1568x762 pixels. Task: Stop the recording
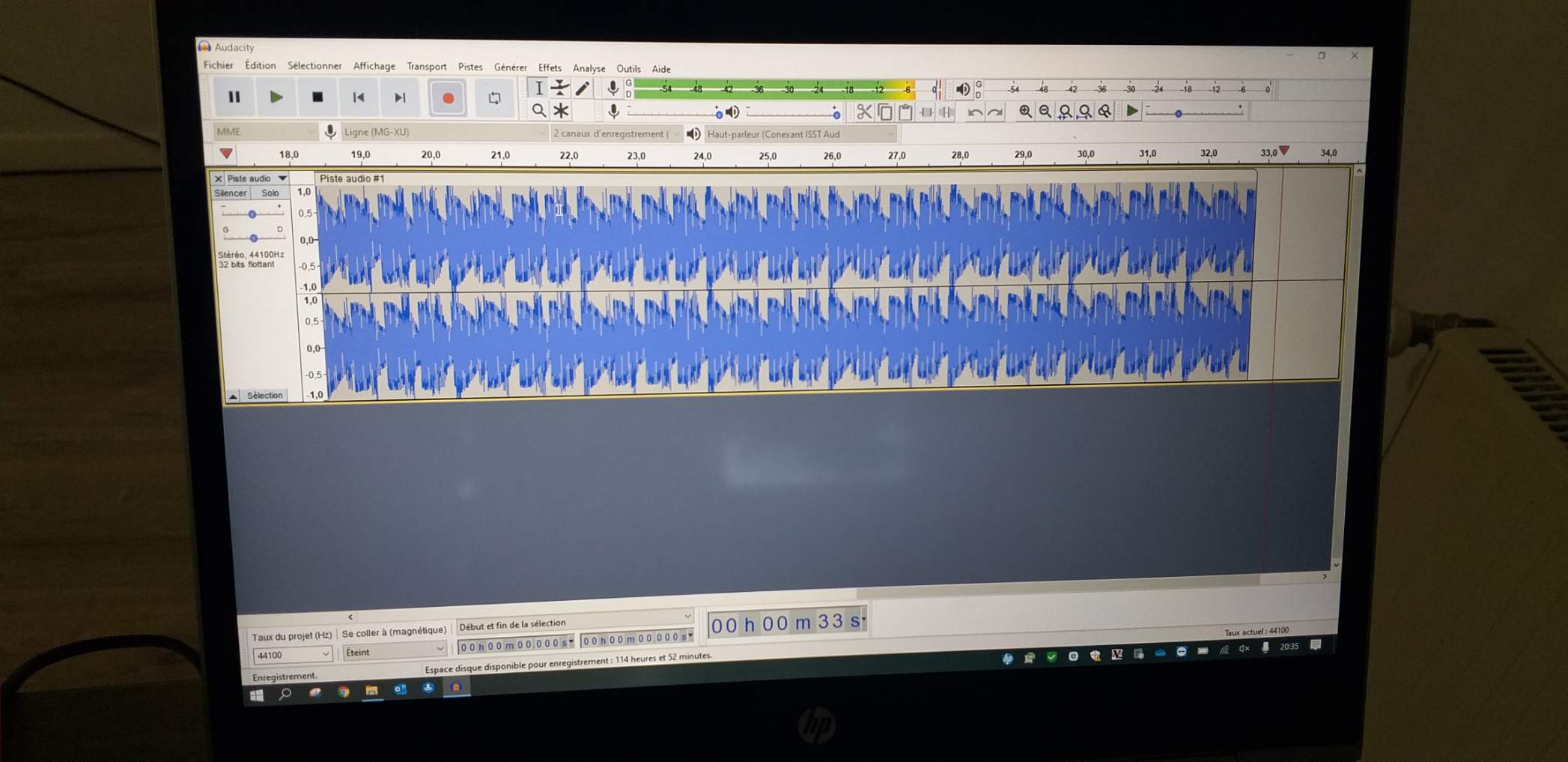[x=317, y=97]
